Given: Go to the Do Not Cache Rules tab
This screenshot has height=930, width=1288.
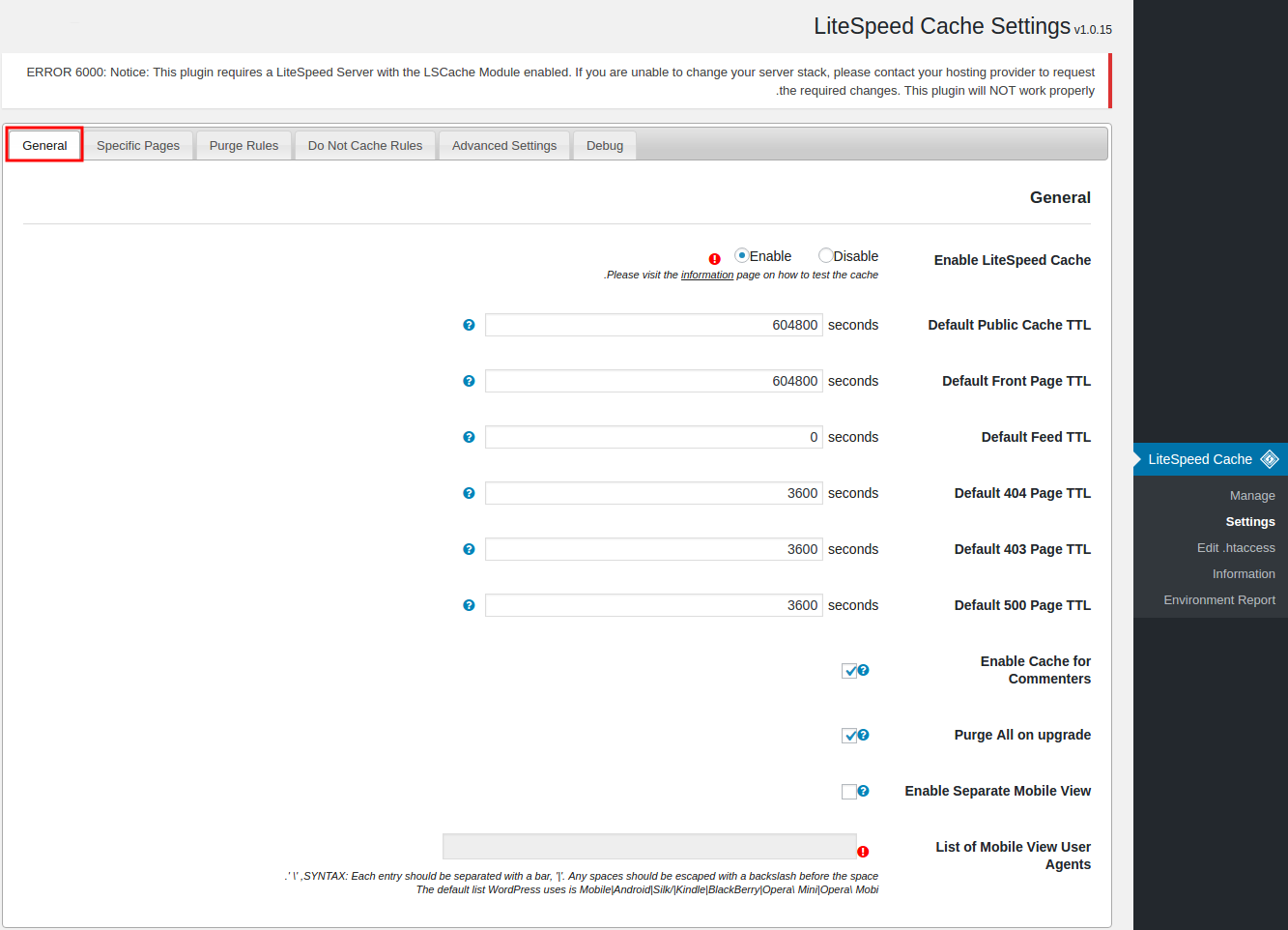Looking at the screenshot, I should [x=365, y=145].
